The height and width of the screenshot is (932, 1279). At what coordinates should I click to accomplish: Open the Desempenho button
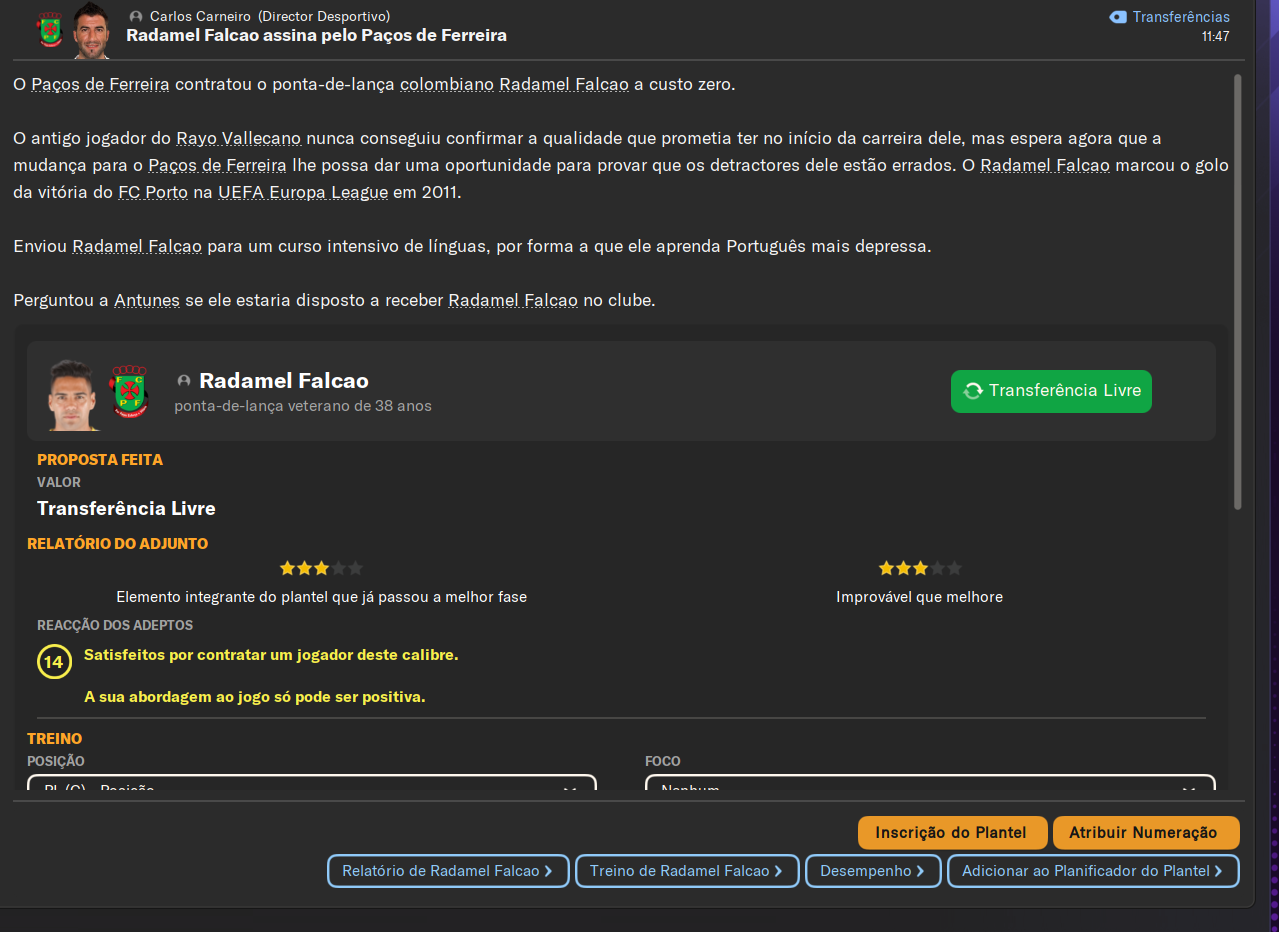[873, 871]
